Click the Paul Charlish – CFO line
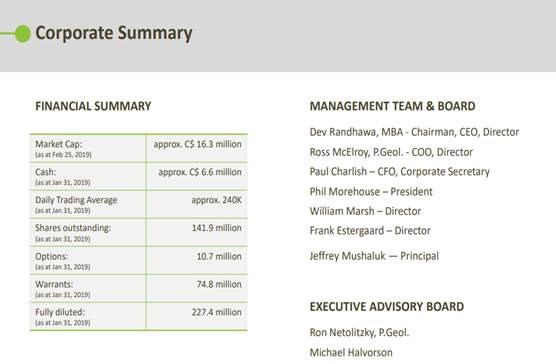This screenshot has width=556, height=364. tap(400, 172)
